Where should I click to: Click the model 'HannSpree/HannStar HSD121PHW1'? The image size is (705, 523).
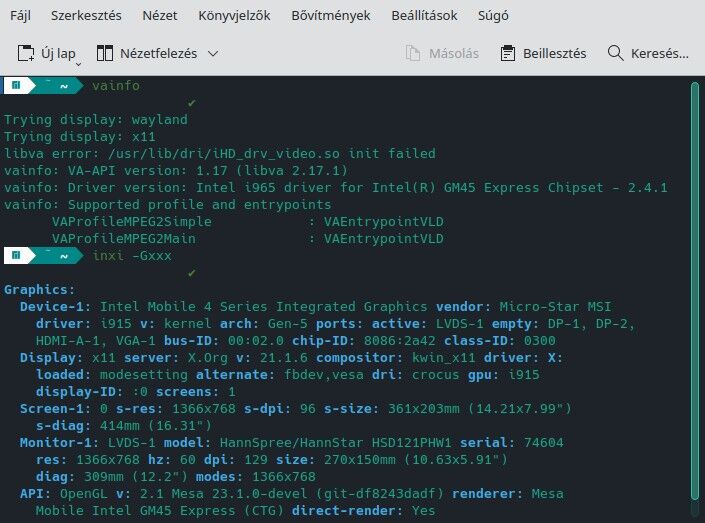coord(335,443)
